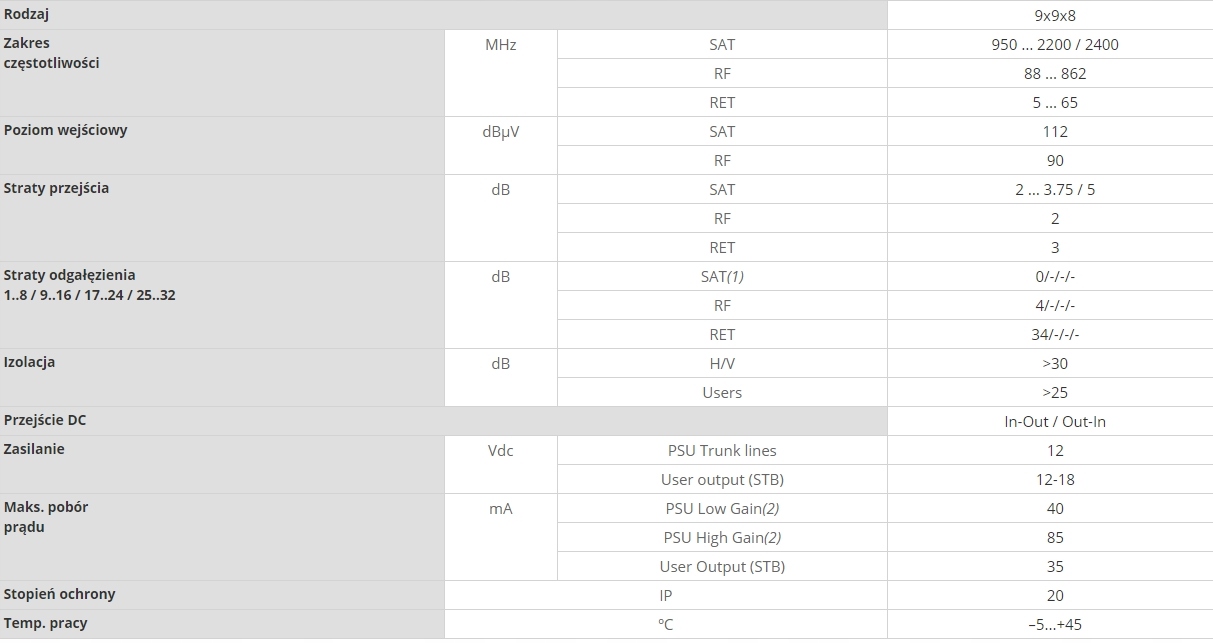Click the Zakres częstotliwości label

coord(51,53)
